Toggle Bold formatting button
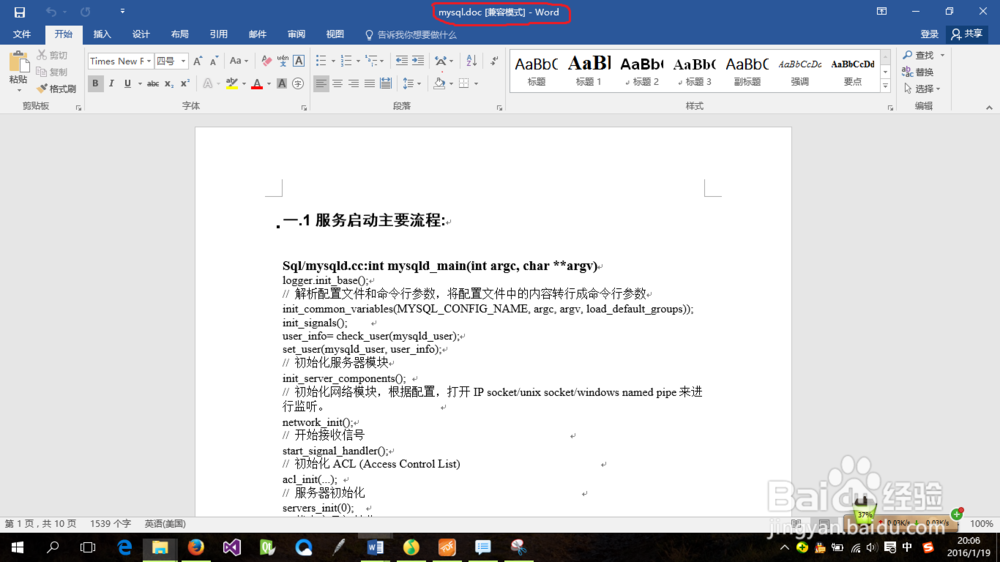 pyautogui.click(x=95, y=84)
